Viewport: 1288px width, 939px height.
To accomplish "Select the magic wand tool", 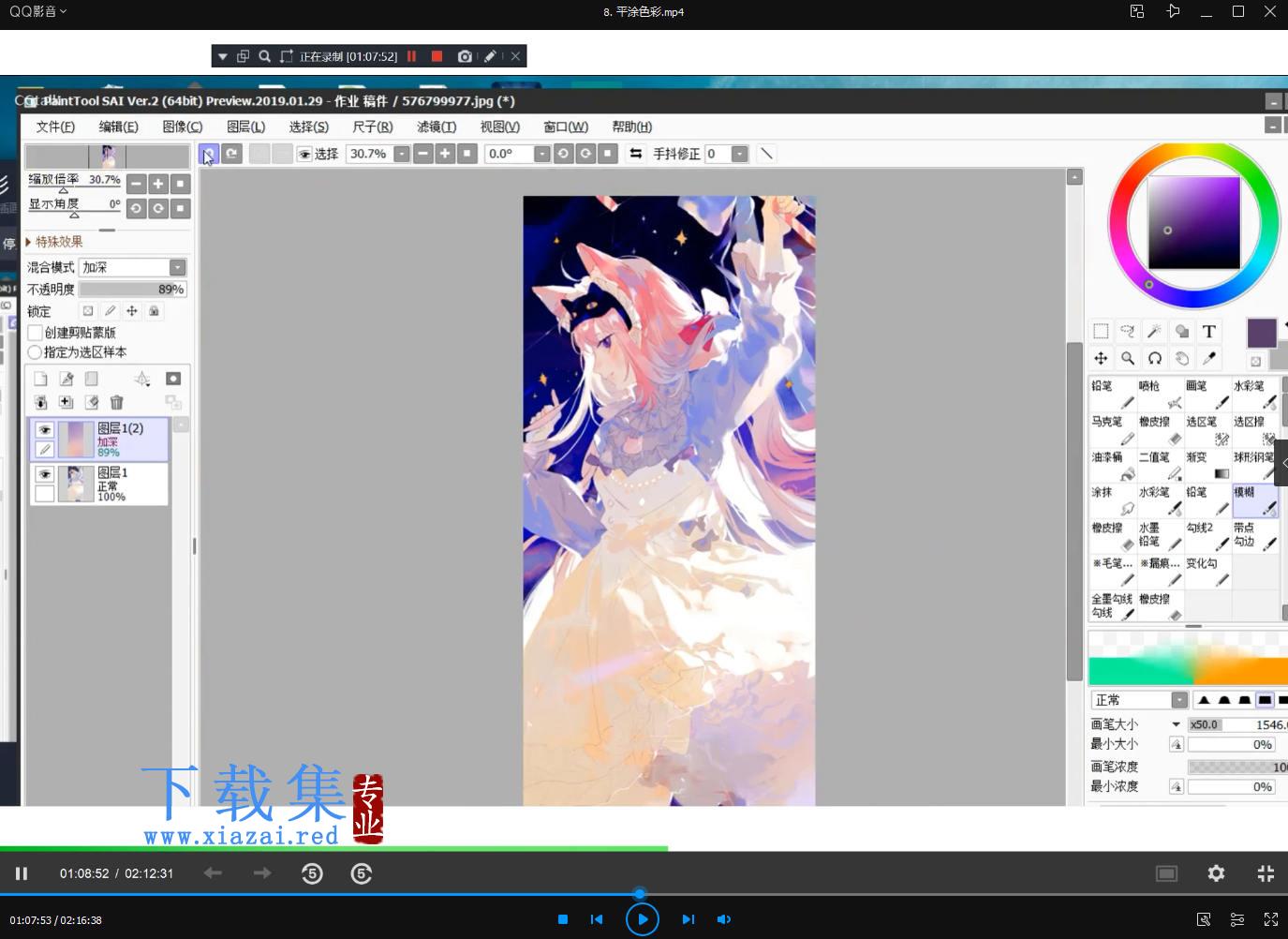I will pyautogui.click(x=1155, y=331).
